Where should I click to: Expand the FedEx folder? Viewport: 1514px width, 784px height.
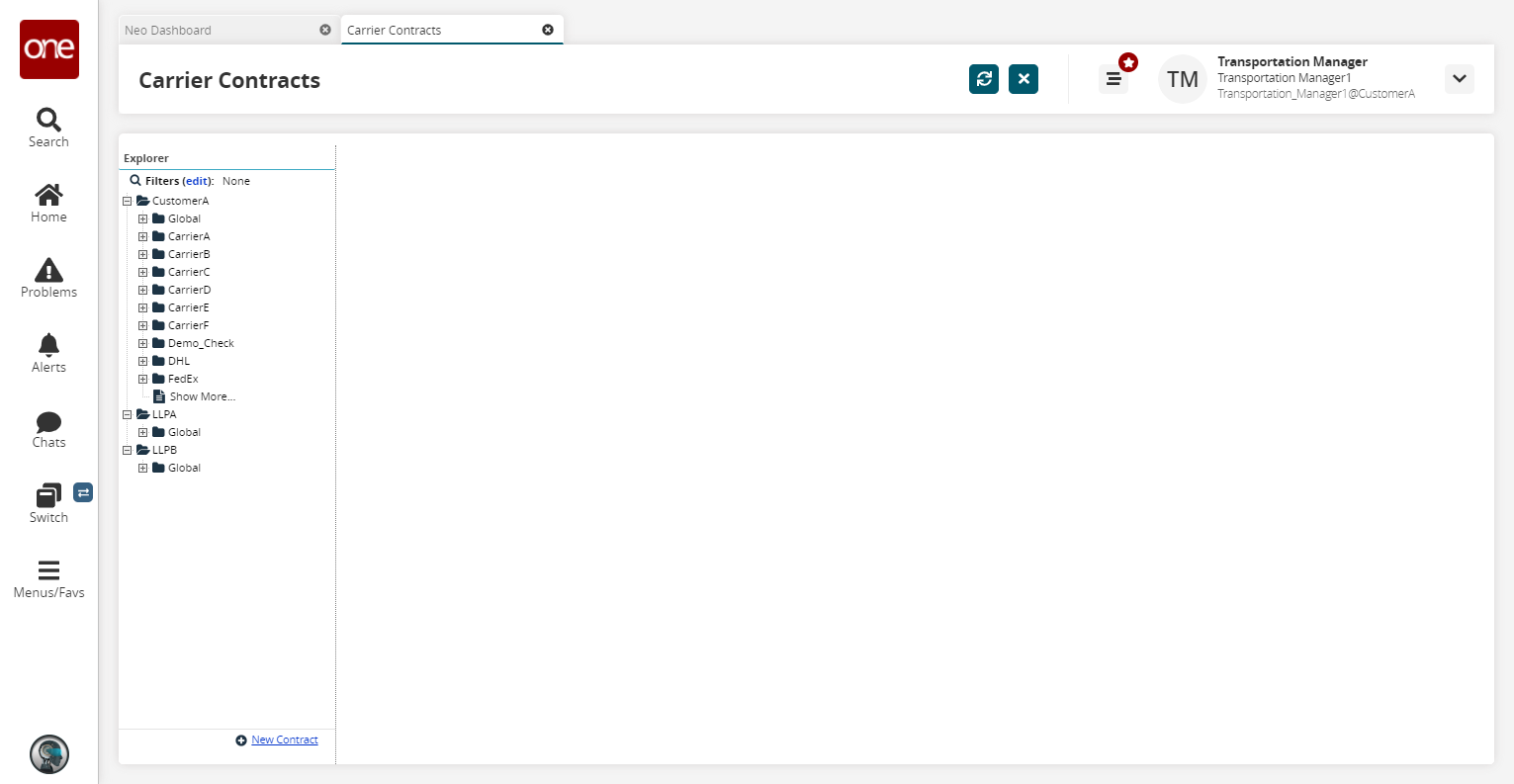point(143,379)
